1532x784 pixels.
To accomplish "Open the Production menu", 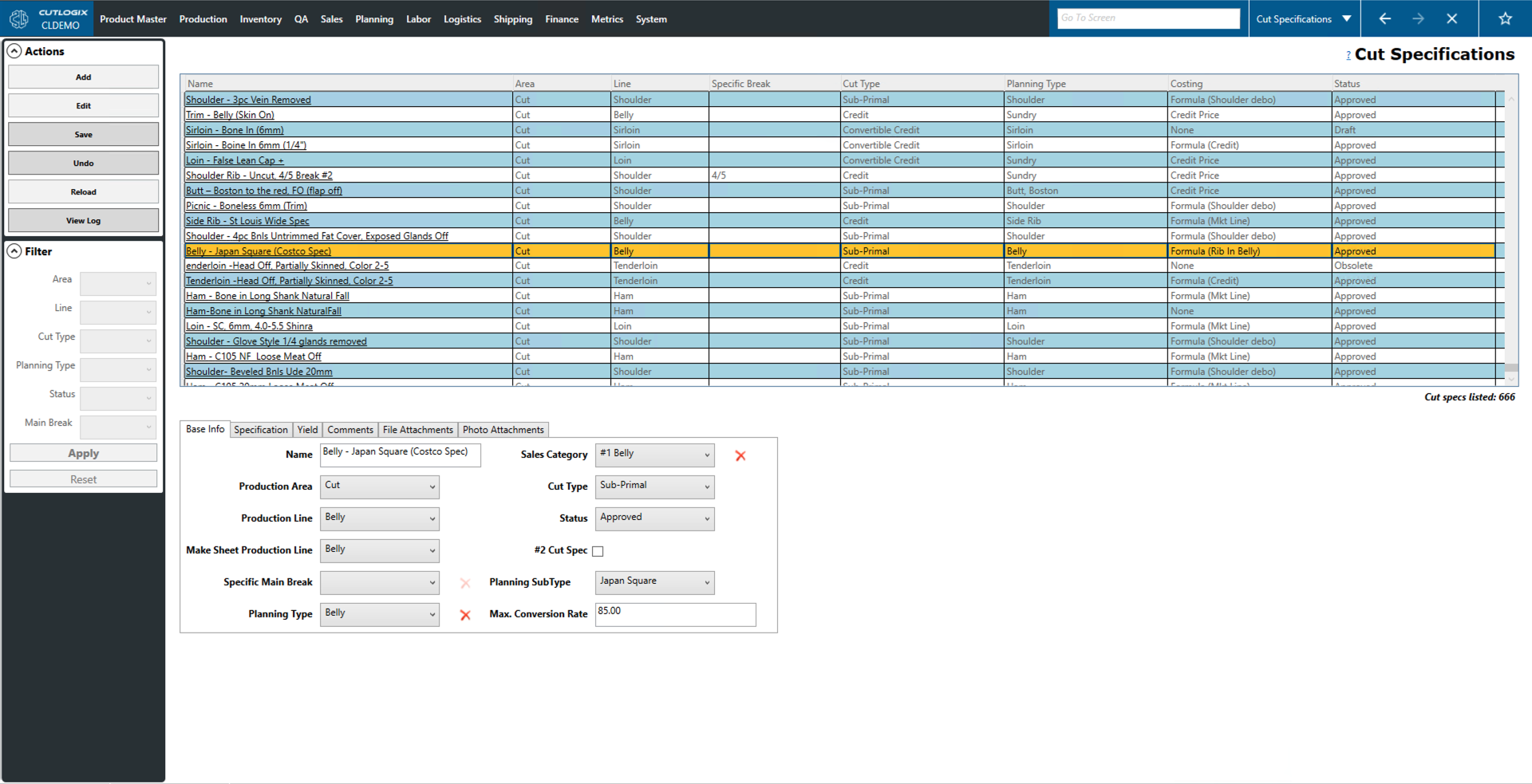I will (x=203, y=19).
